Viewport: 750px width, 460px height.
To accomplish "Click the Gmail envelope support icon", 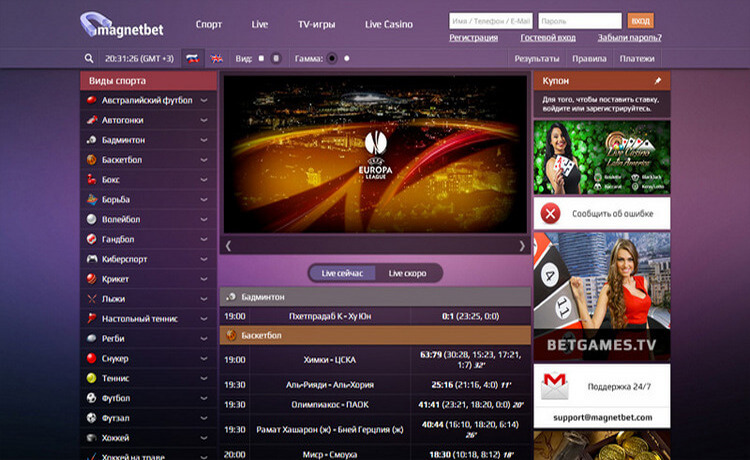I will pos(555,386).
